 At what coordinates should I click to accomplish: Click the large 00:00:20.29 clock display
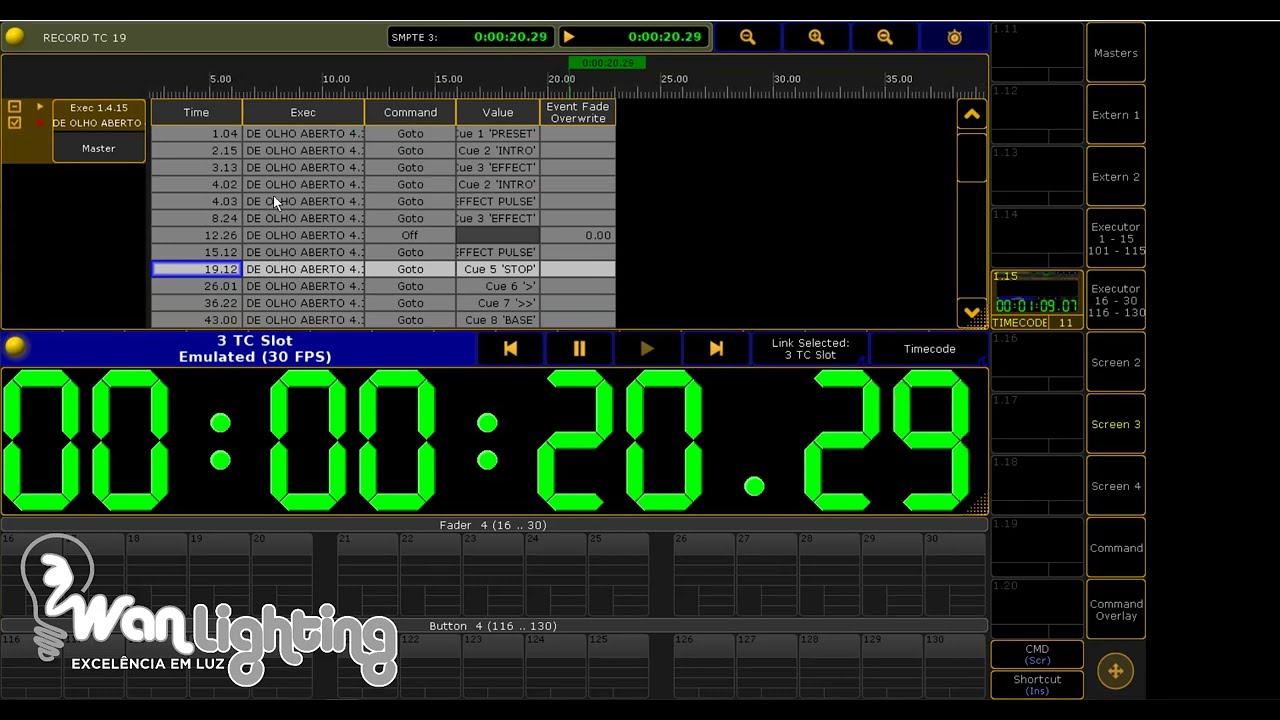coord(494,441)
